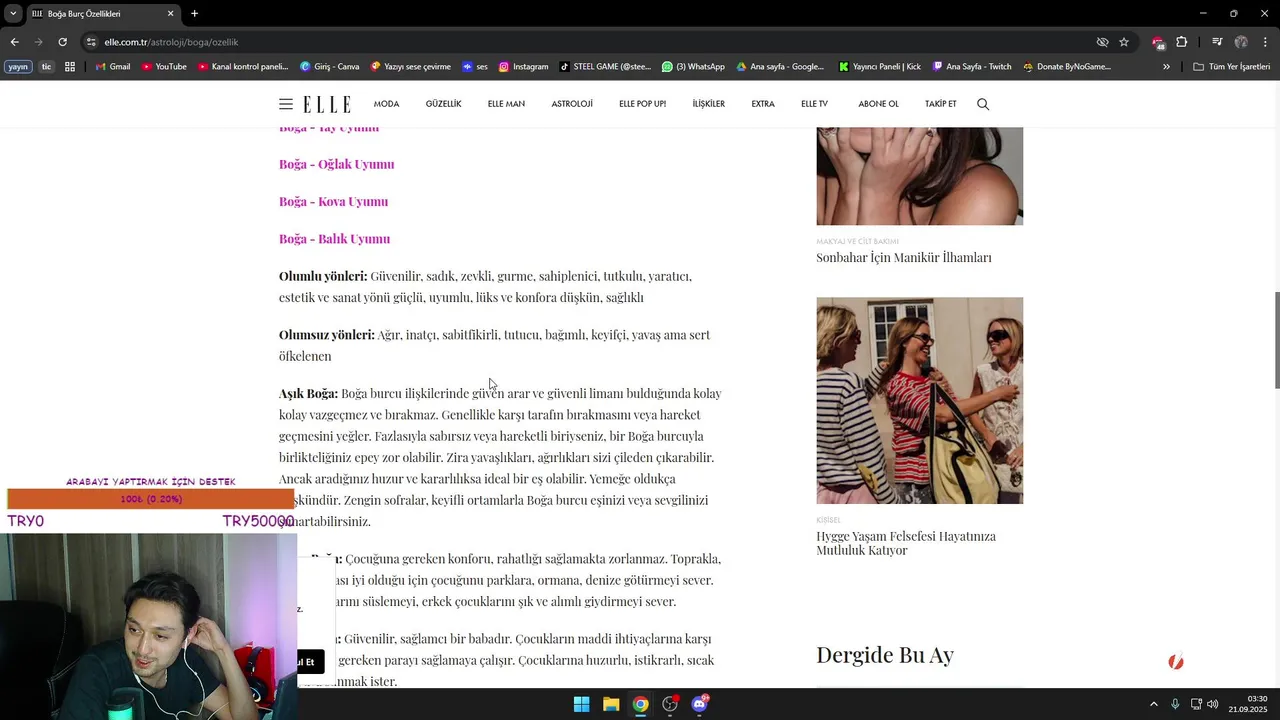The height and width of the screenshot is (720, 1280).
Task: Open the tab search dropdown arrow
Action: (x=13, y=14)
